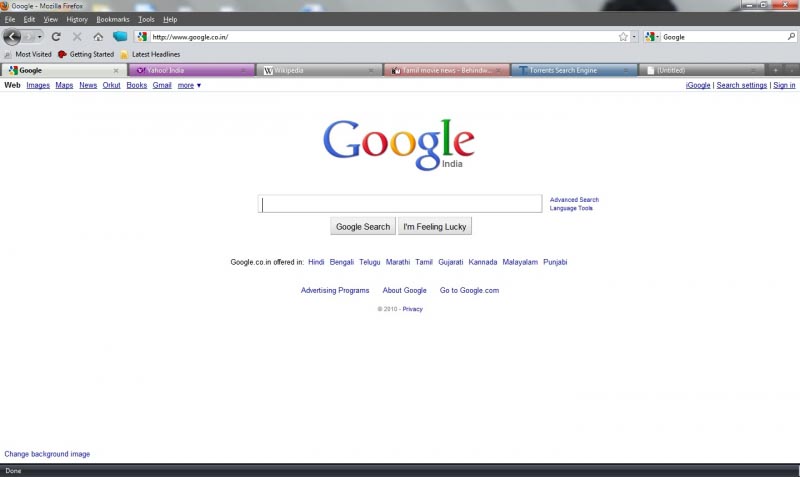Open the iGoogle link

click(698, 85)
